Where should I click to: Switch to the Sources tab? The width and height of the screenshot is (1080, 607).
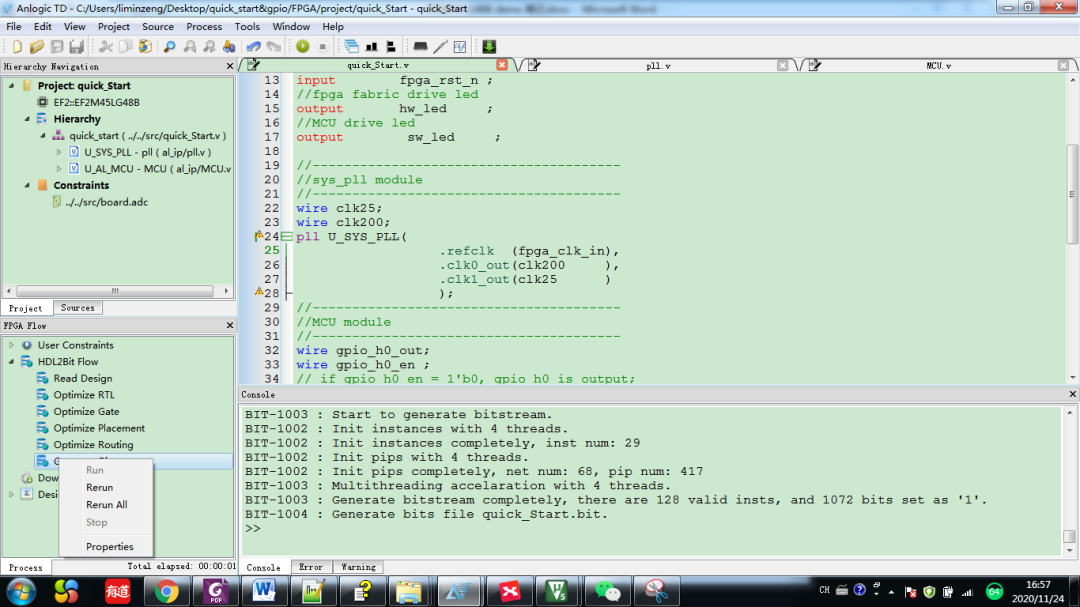click(x=77, y=308)
